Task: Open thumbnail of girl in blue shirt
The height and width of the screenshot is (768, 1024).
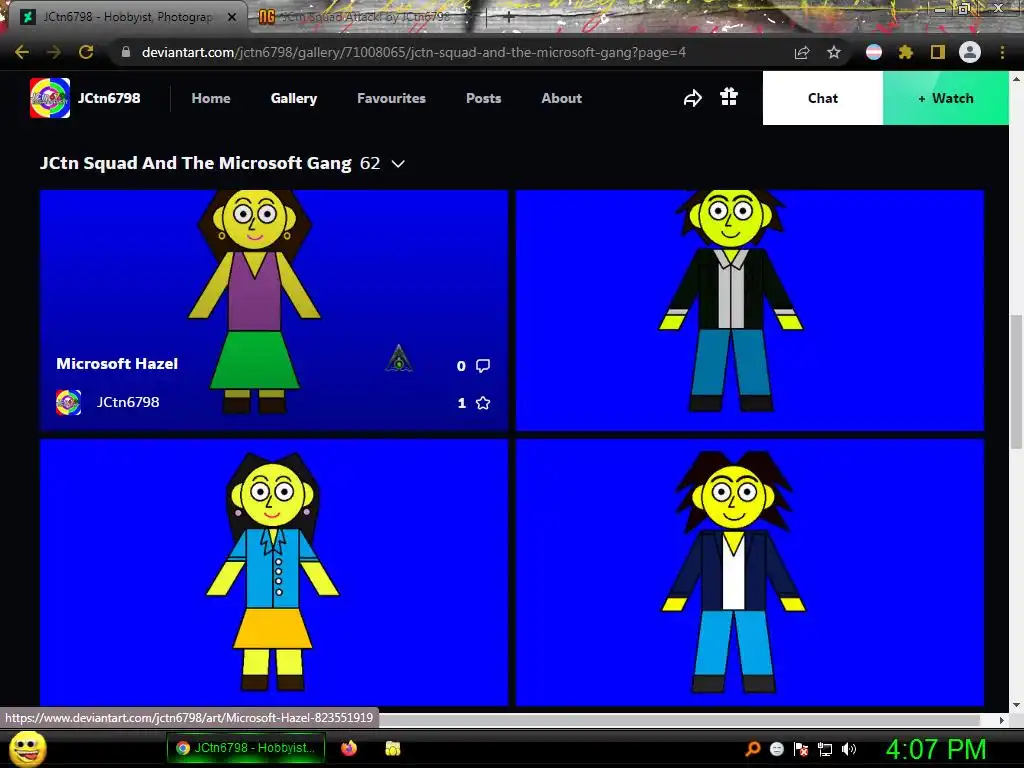Action: (x=274, y=572)
